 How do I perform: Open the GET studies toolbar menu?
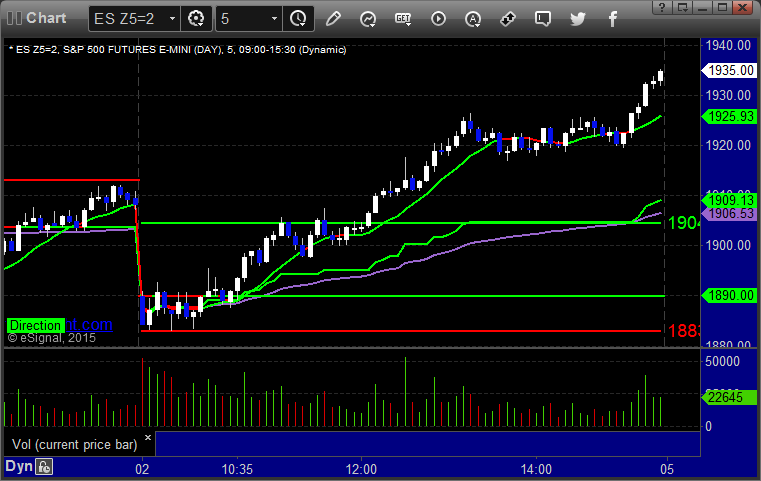point(403,19)
